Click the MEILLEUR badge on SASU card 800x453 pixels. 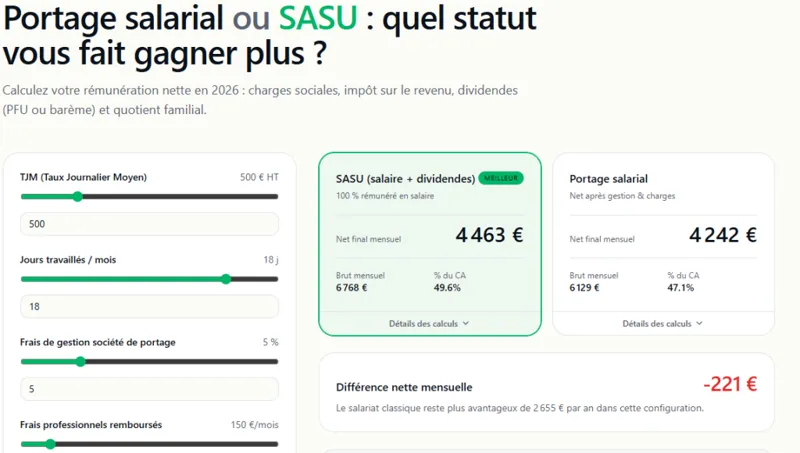(501, 178)
